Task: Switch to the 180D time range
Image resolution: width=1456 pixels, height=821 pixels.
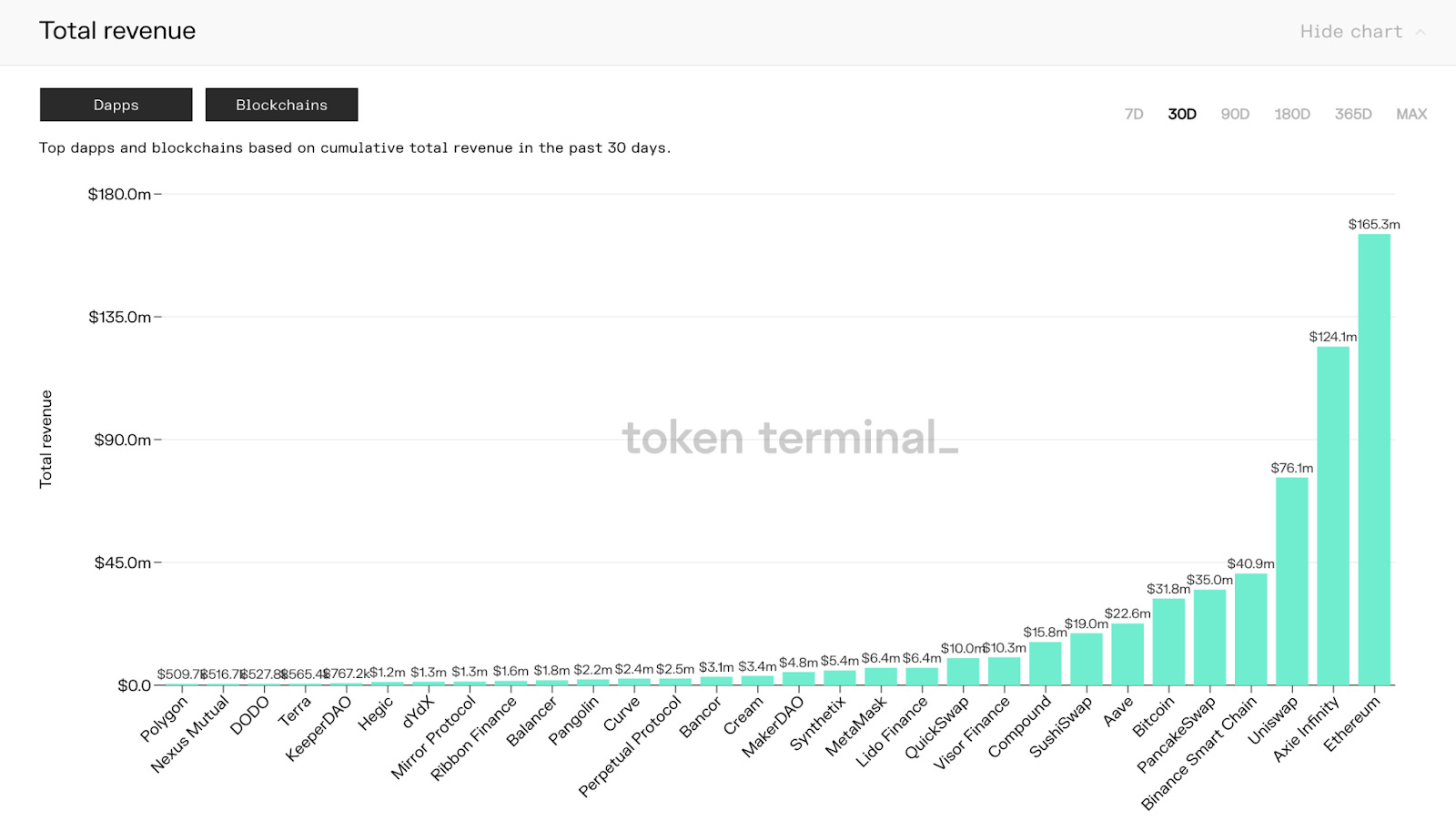Action: tap(1292, 114)
